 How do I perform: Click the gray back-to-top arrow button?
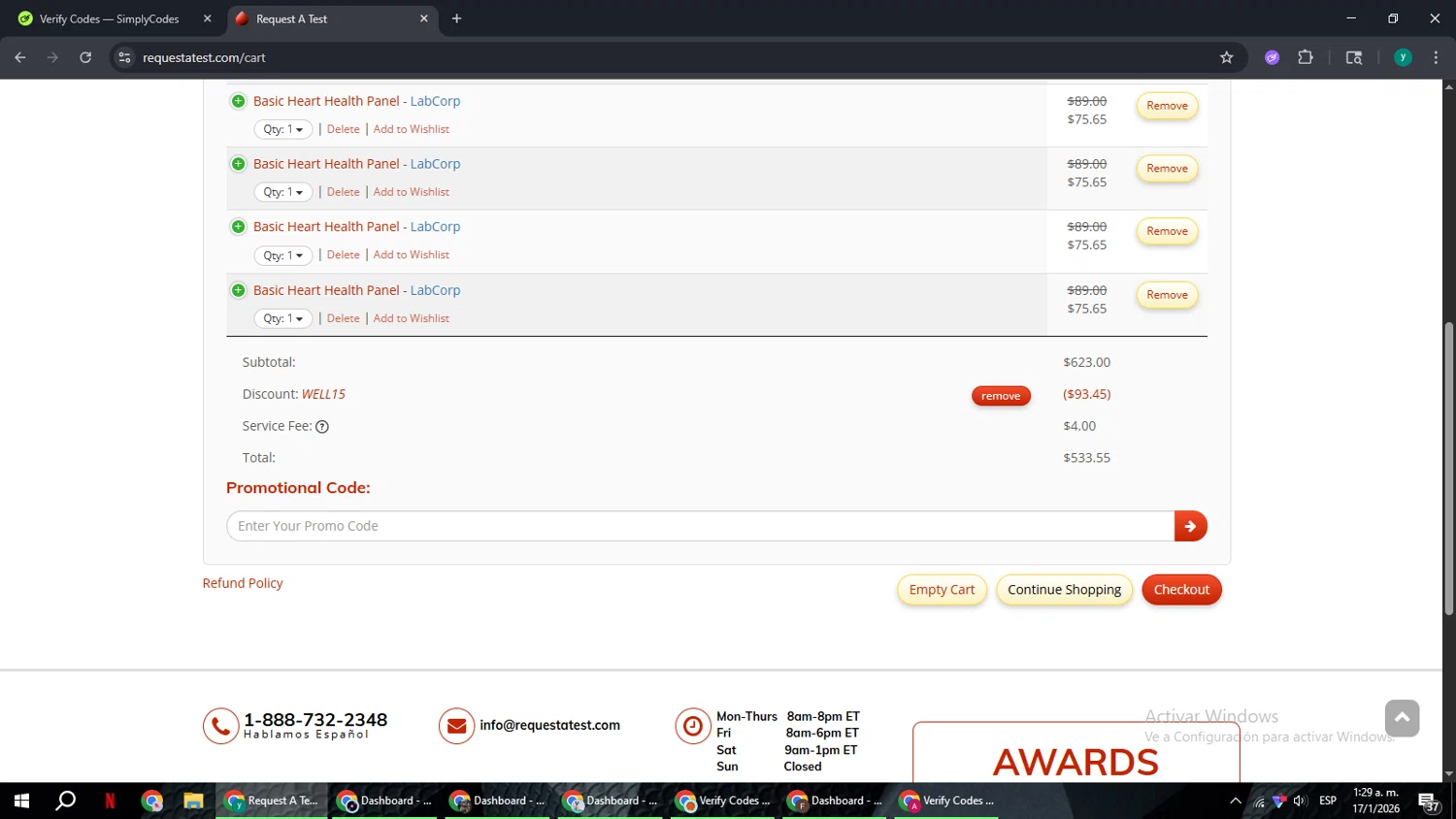1402,718
